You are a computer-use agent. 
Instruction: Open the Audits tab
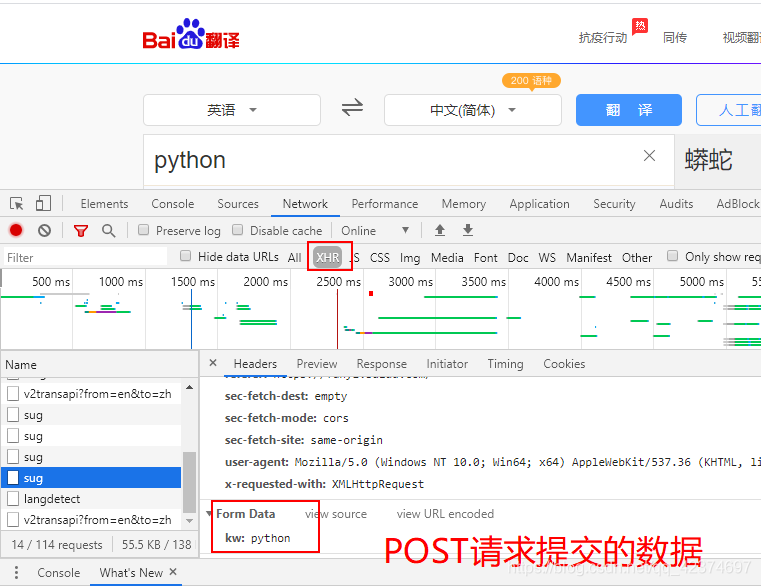pos(676,204)
